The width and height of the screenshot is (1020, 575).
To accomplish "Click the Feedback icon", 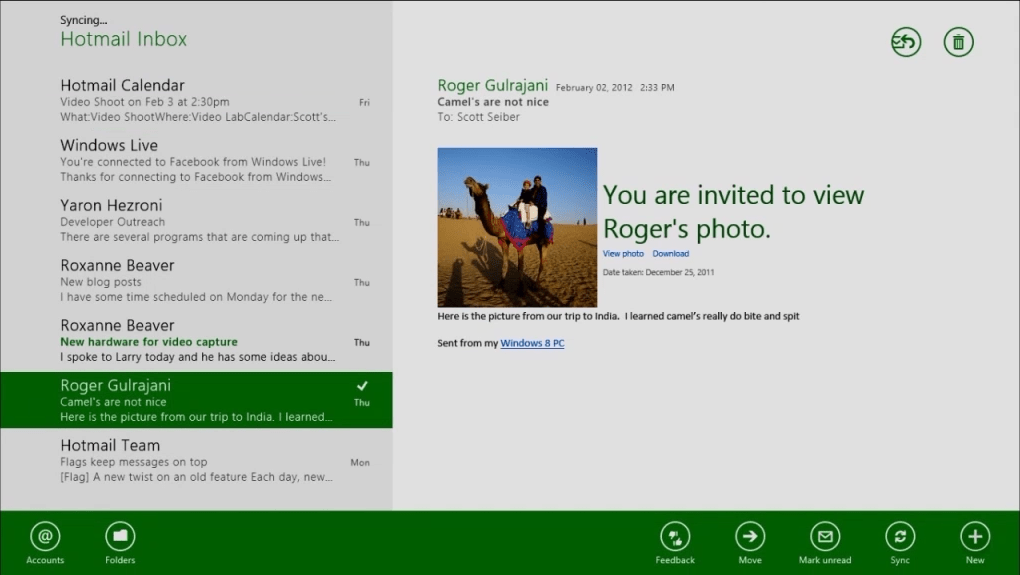I will (675, 537).
